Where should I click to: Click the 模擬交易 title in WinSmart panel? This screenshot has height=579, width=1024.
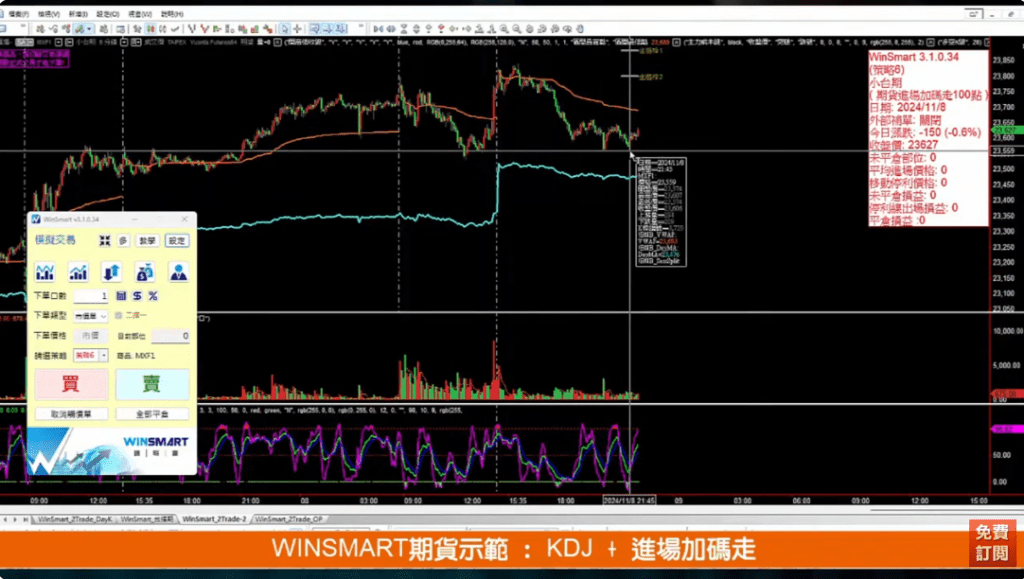click(56, 240)
